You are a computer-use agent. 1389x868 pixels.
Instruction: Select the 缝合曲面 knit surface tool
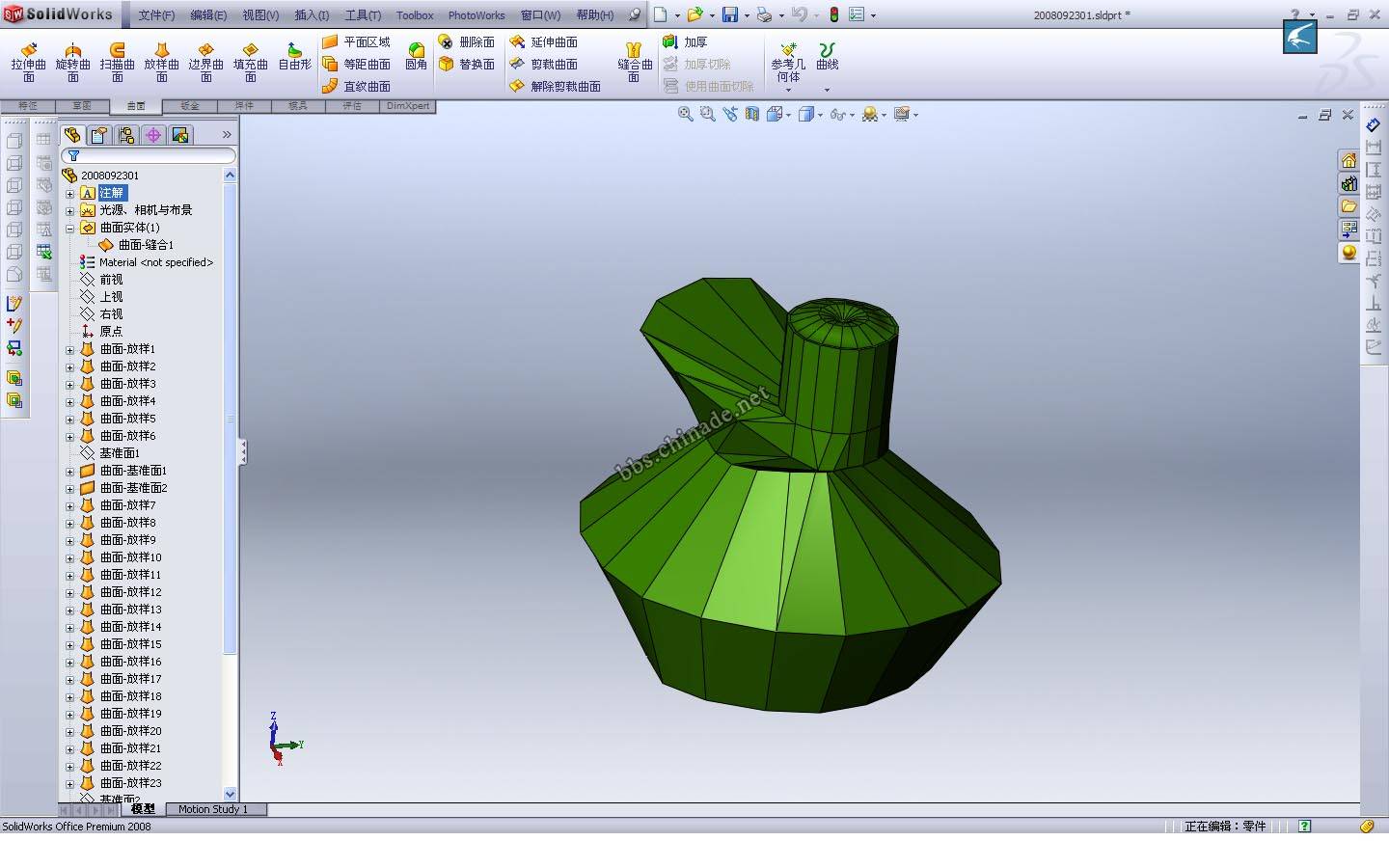click(x=634, y=62)
